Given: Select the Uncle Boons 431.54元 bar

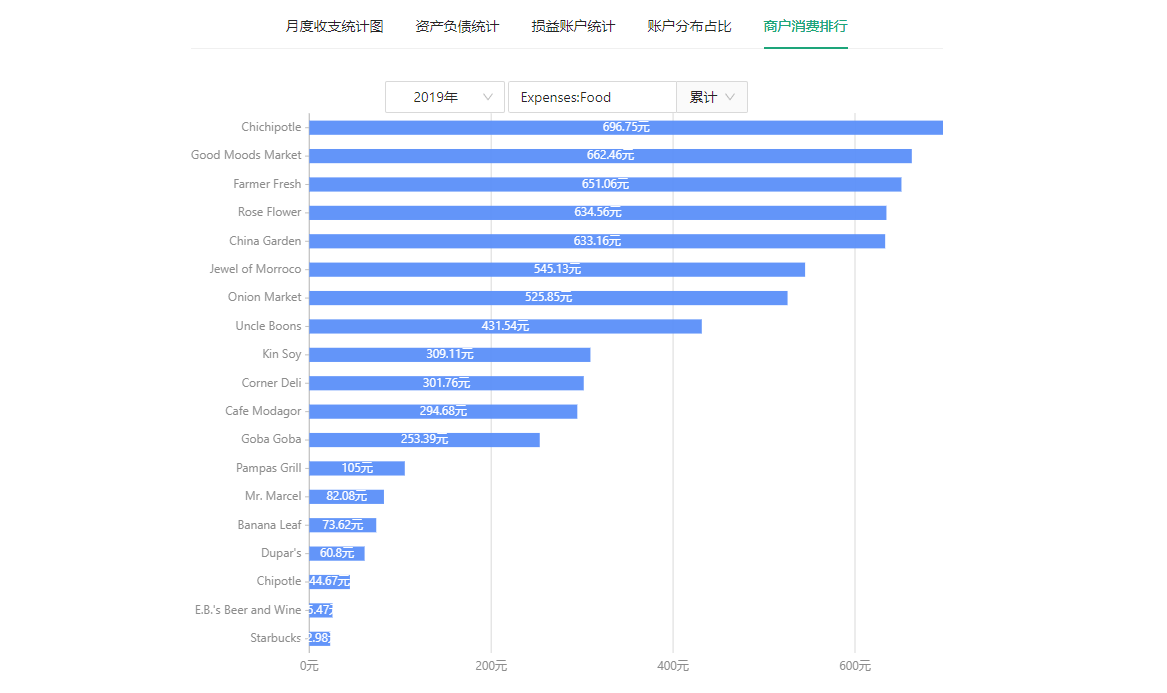Looking at the screenshot, I should pos(505,326).
